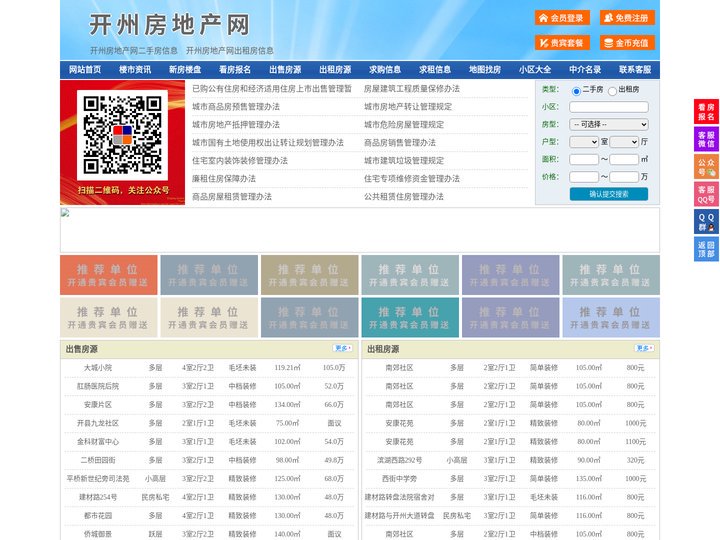Open the 建材路转盘法院宿舍对 rental listing
This screenshot has width=720, height=540.
399,497
